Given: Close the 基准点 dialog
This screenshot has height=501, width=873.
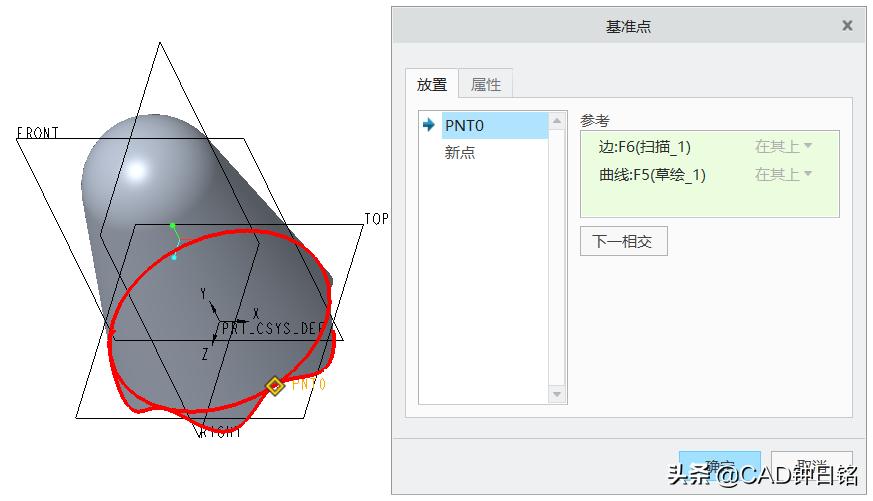Looking at the screenshot, I should [847, 26].
